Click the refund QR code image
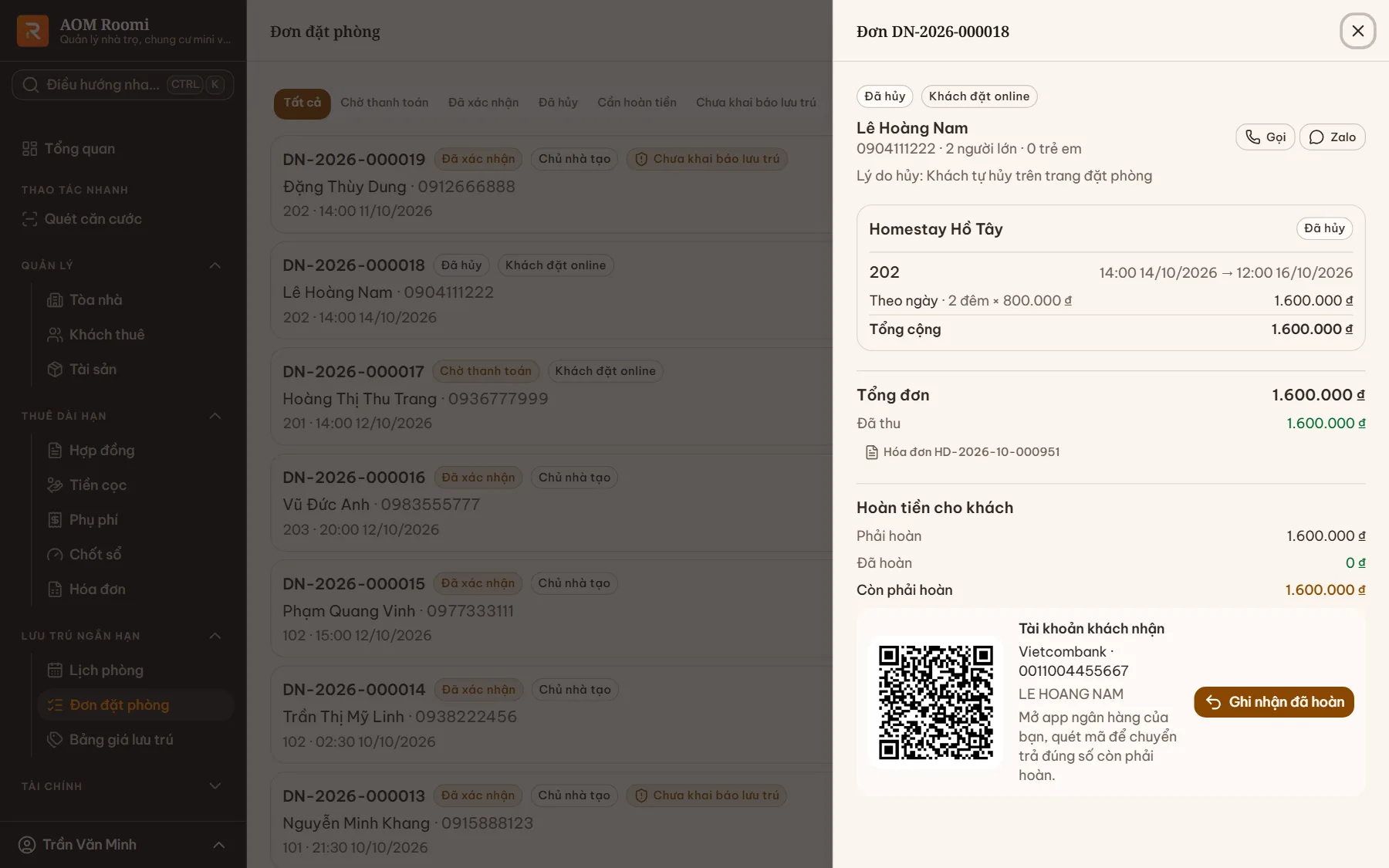Screen dimensions: 1389x868 [935, 702]
